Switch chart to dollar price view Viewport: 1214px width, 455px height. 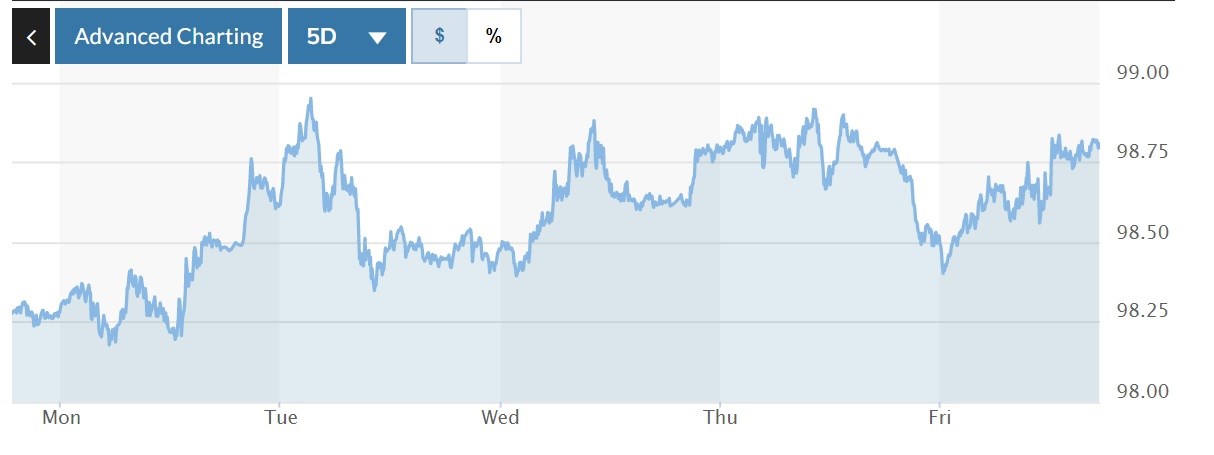(x=439, y=36)
